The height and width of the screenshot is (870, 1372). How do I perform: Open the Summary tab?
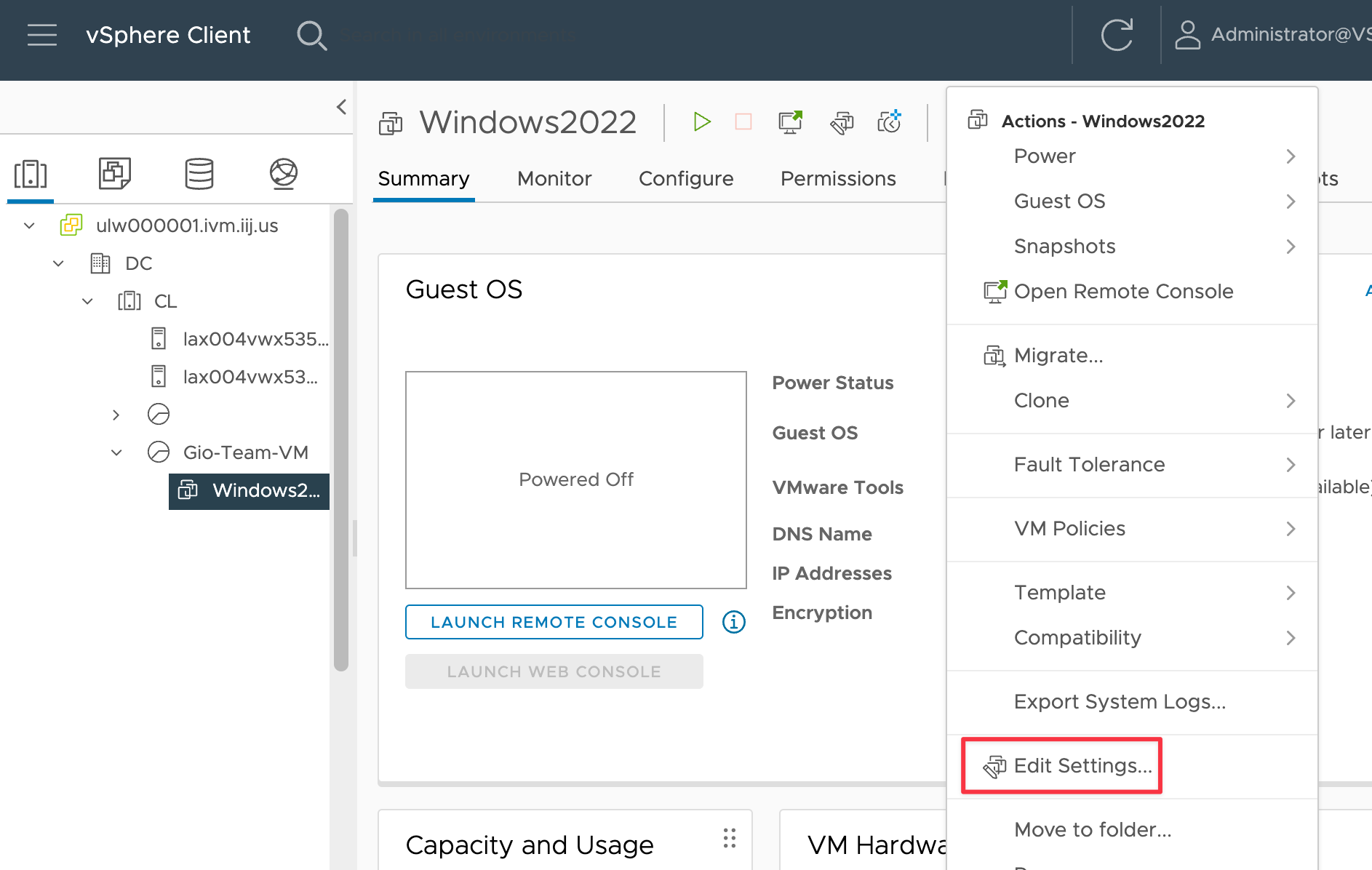[423, 179]
